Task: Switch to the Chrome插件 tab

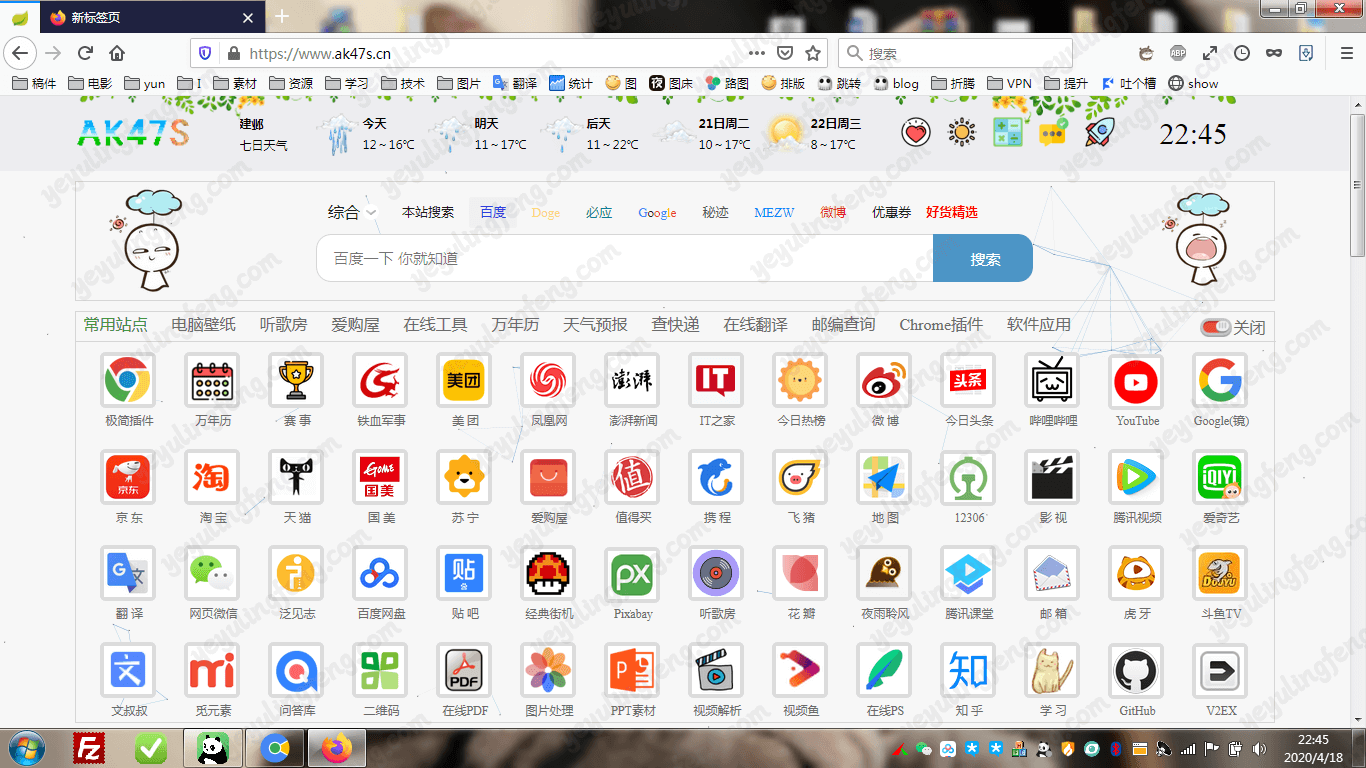Action: click(x=941, y=325)
